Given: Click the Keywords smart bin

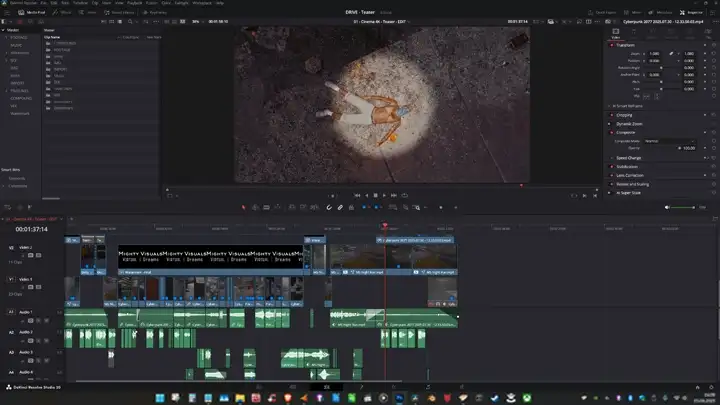Looking at the screenshot, I should [18, 178].
